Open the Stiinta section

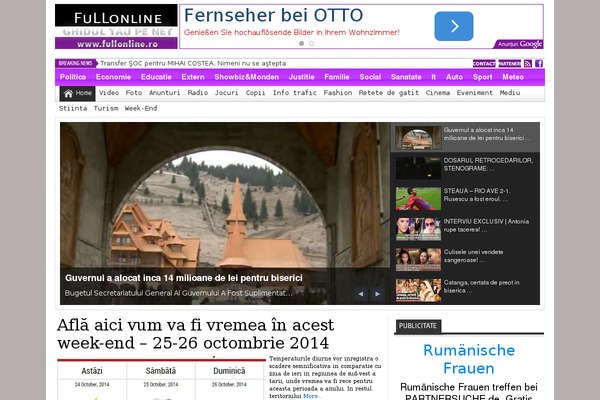(73, 108)
